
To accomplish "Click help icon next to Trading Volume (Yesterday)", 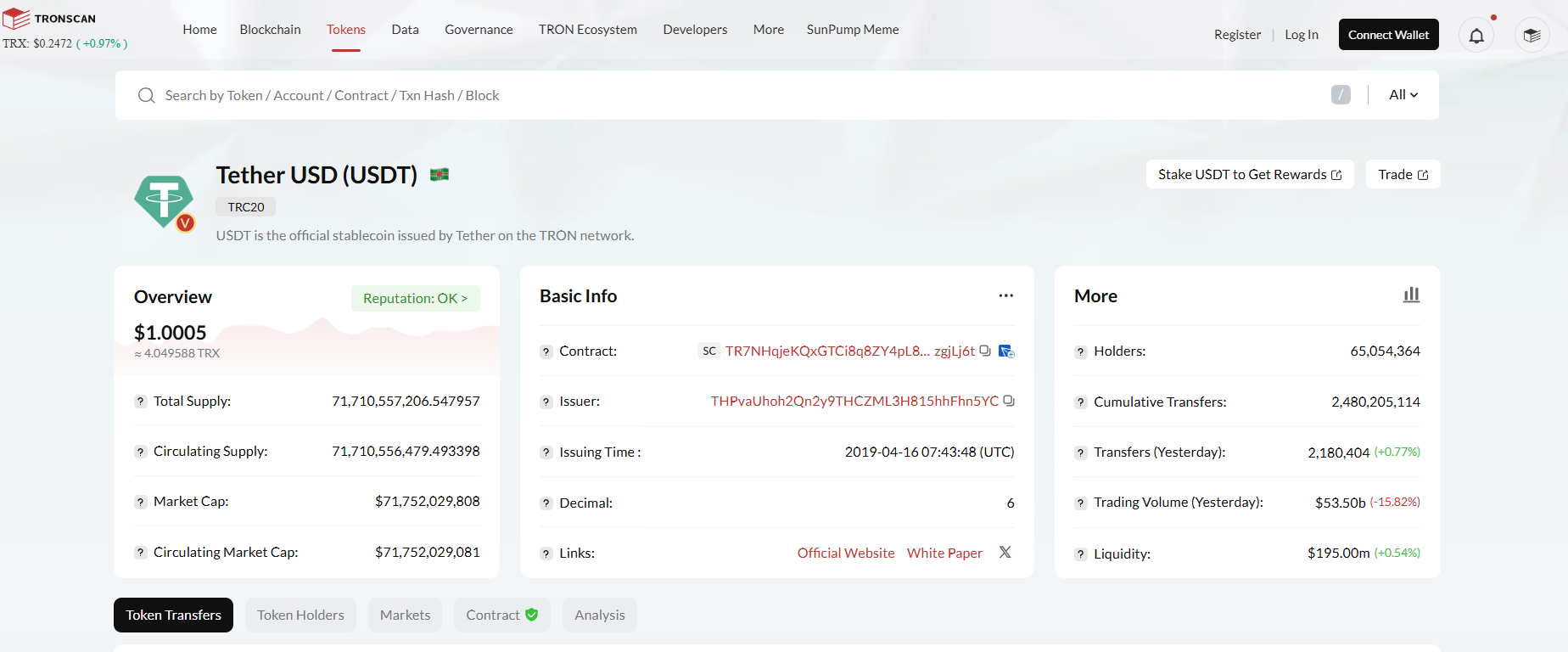I will click(x=1081, y=503).
